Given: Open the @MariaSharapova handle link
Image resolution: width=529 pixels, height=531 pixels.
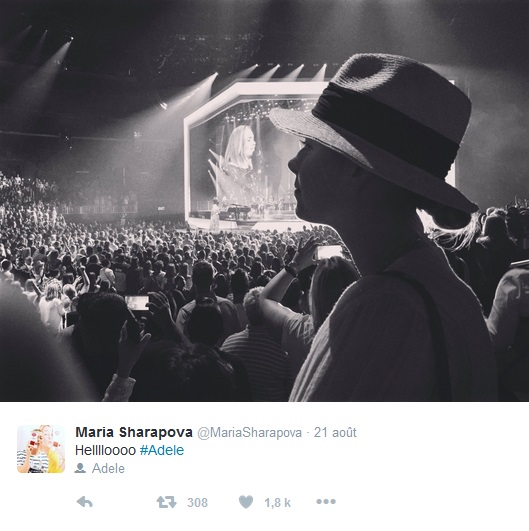Looking at the screenshot, I should 249,433.
